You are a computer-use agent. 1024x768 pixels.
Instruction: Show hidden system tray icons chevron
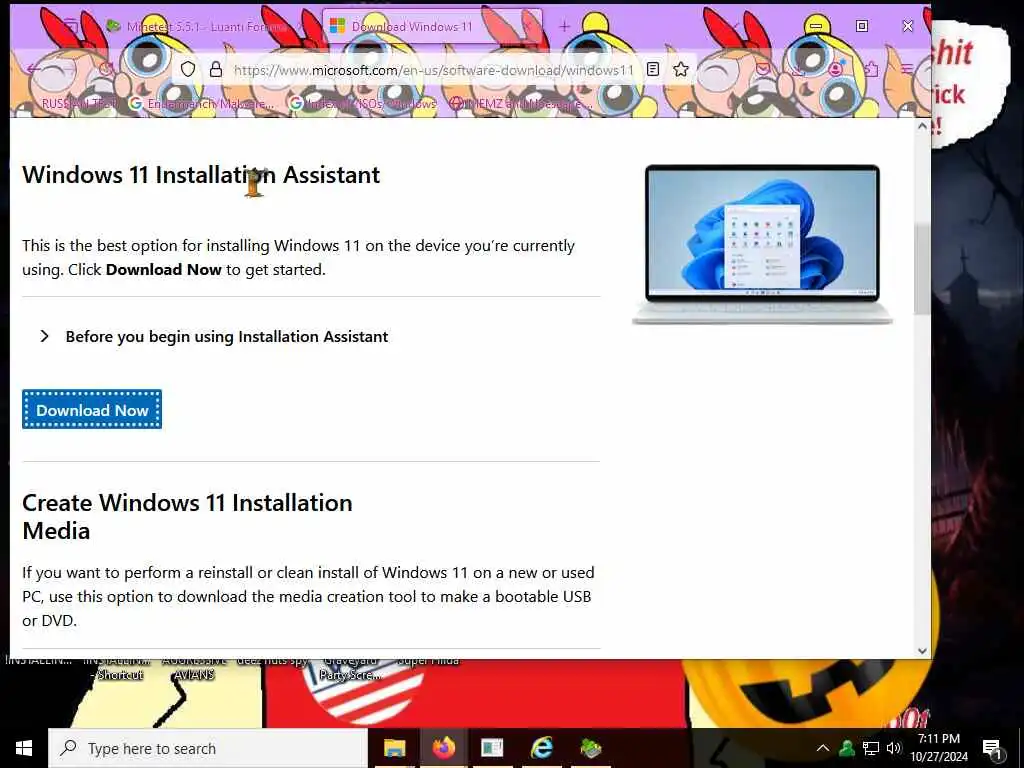click(823, 748)
